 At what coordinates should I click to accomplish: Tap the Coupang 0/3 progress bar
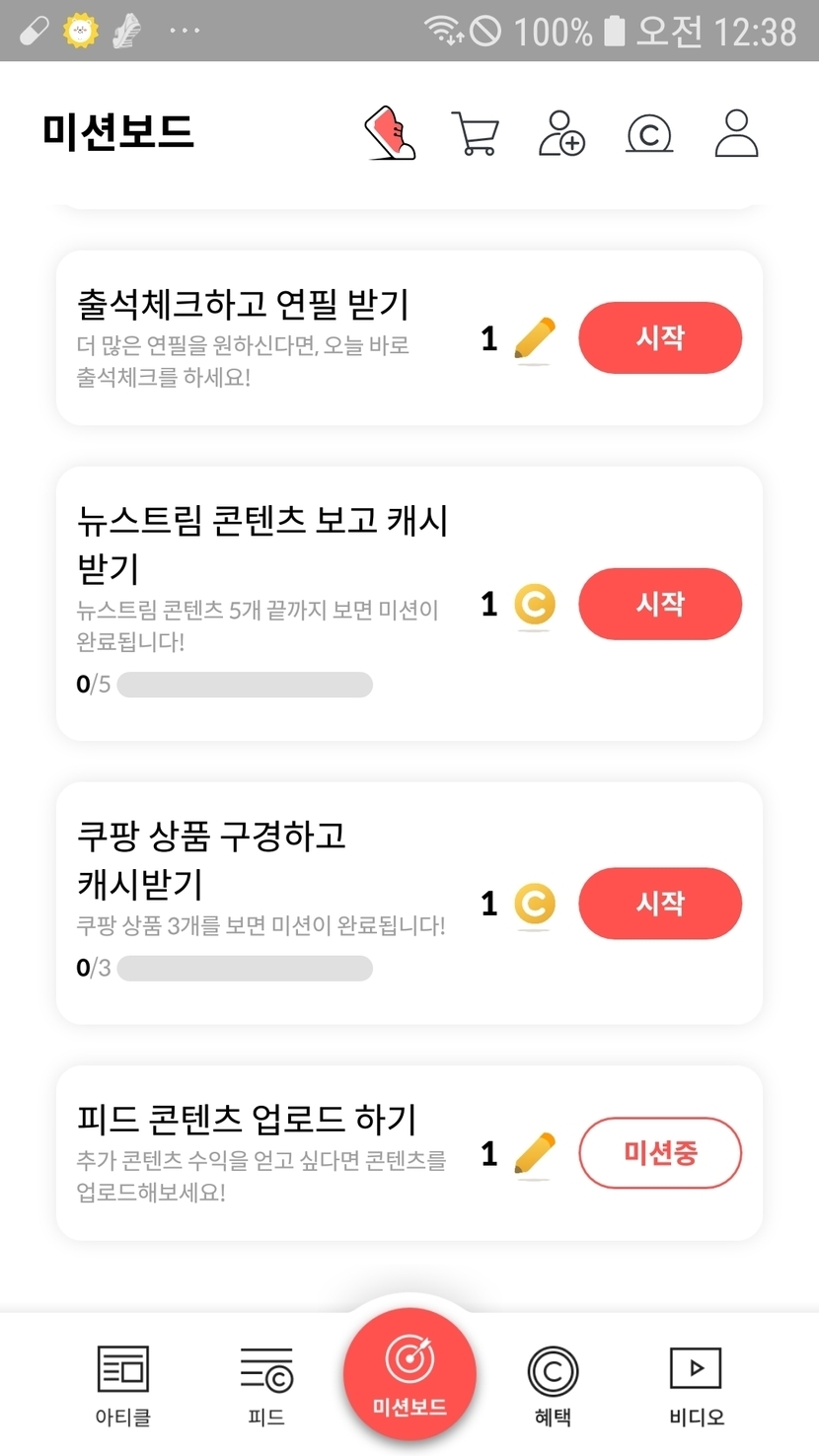click(x=245, y=969)
